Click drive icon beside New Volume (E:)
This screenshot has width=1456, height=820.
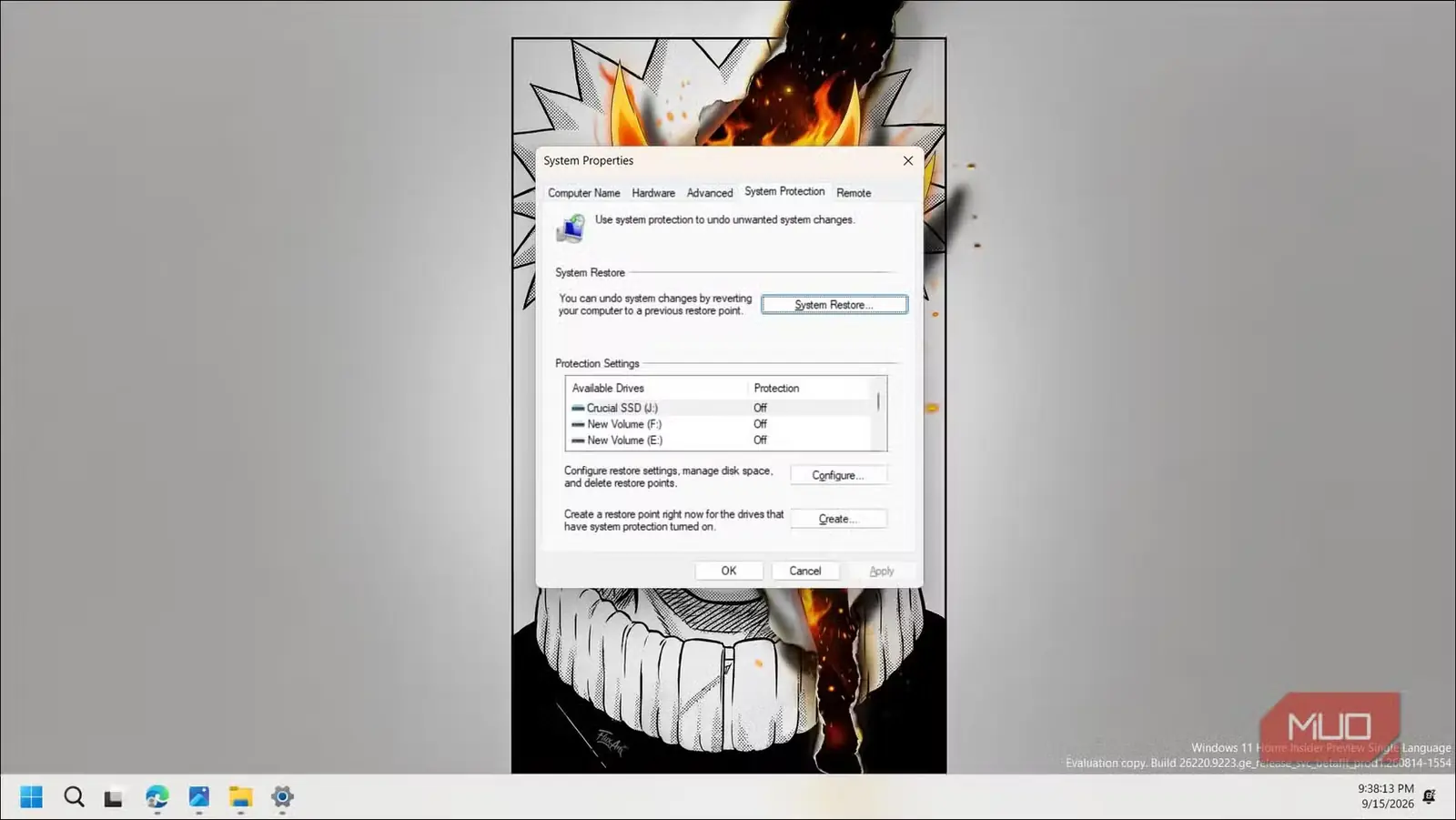(578, 440)
